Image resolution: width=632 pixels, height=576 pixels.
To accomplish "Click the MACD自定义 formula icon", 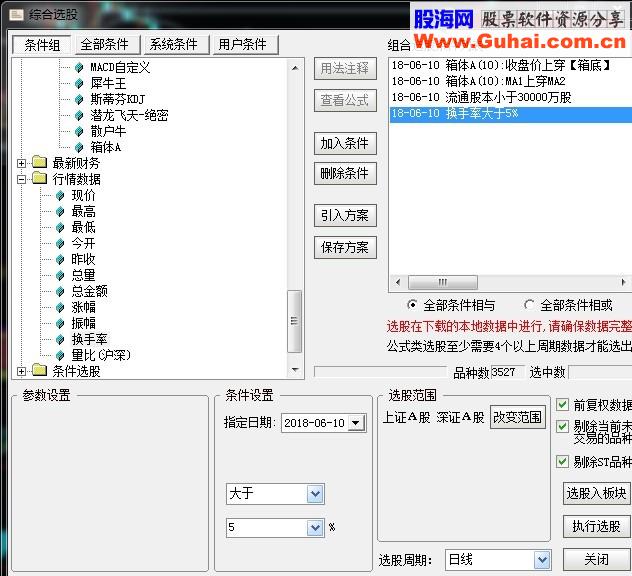I will click(x=79, y=67).
